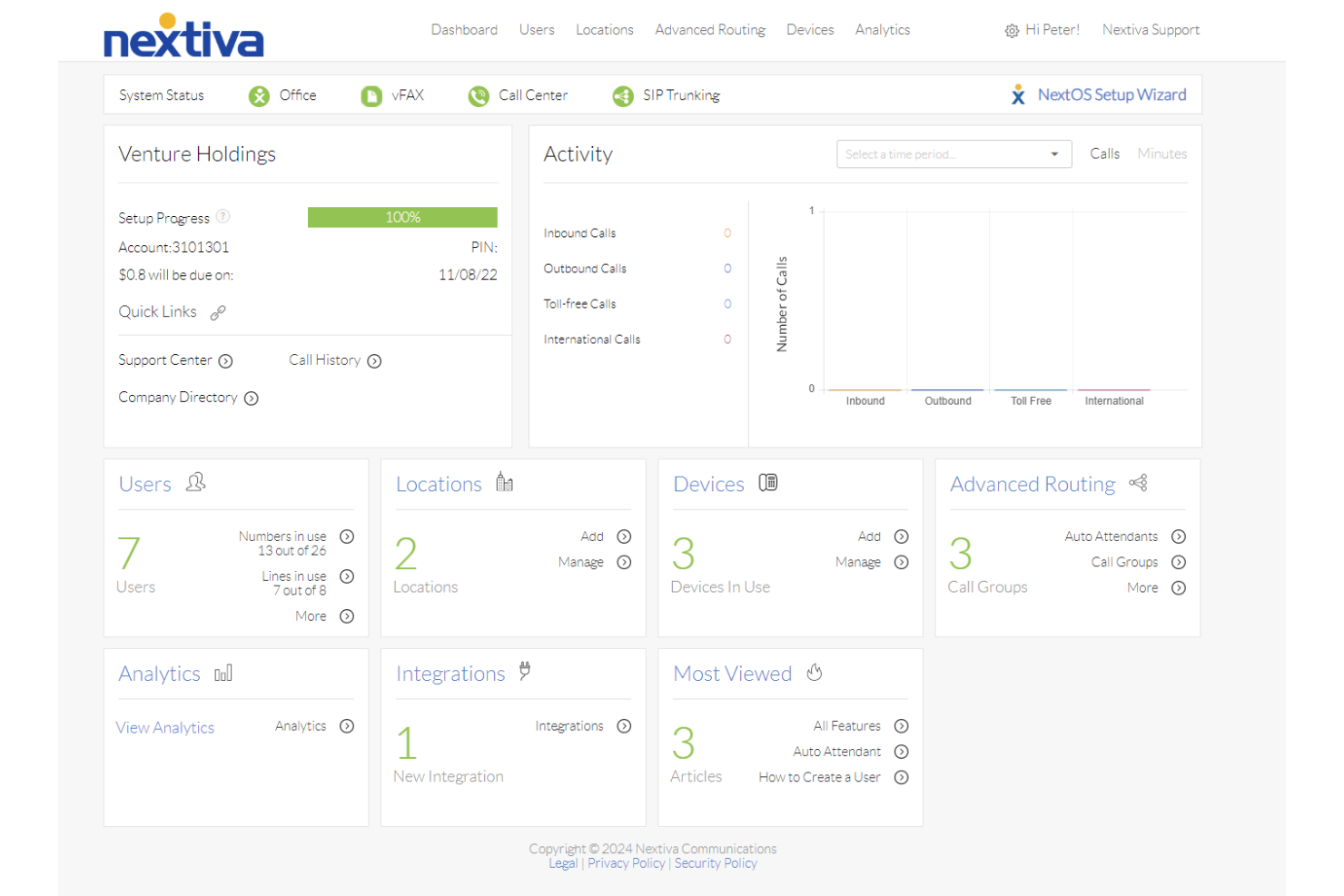
Task: Open the Nextiva Support link
Action: click(1151, 30)
